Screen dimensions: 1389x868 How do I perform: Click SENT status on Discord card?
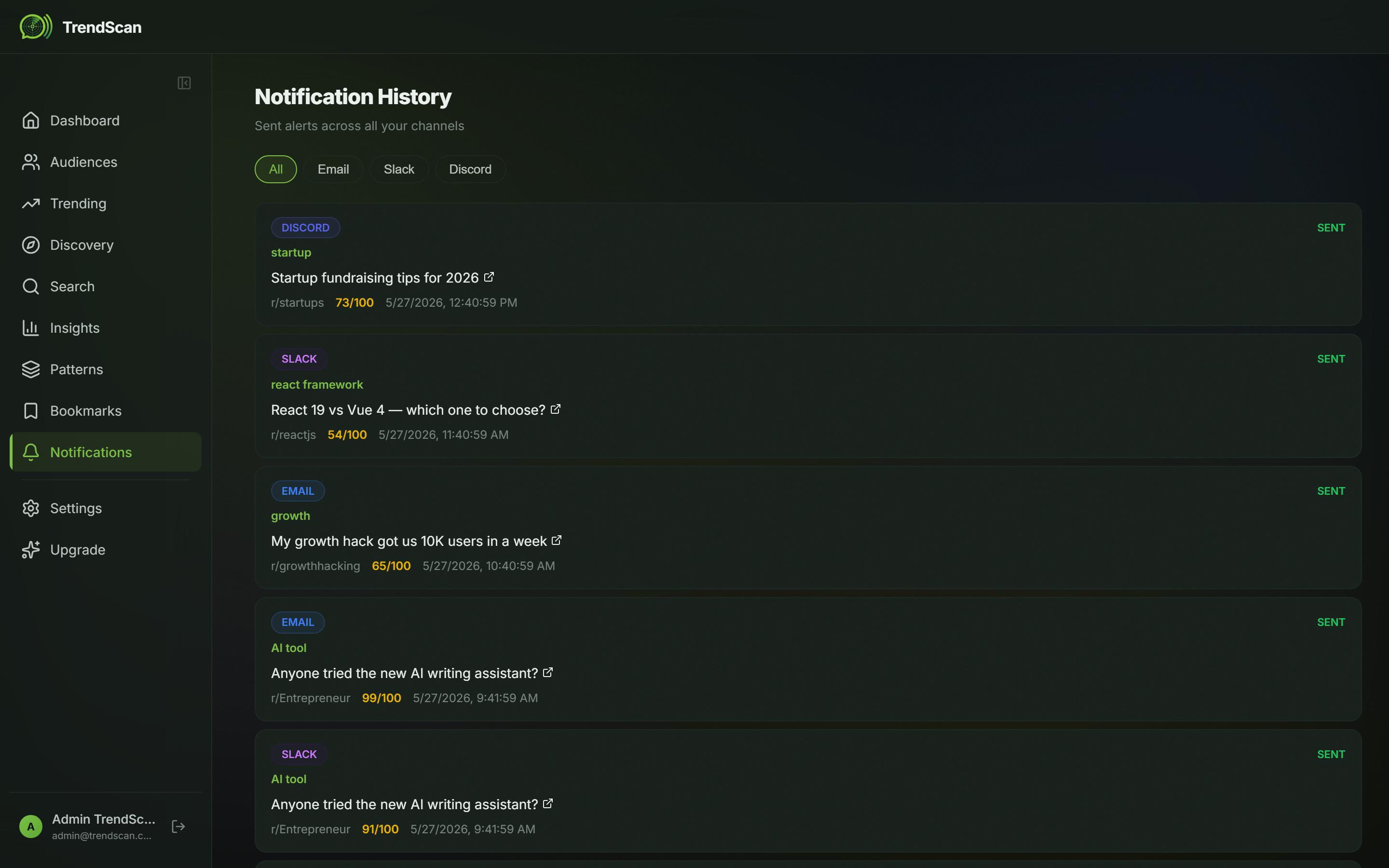[x=1331, y=228]
